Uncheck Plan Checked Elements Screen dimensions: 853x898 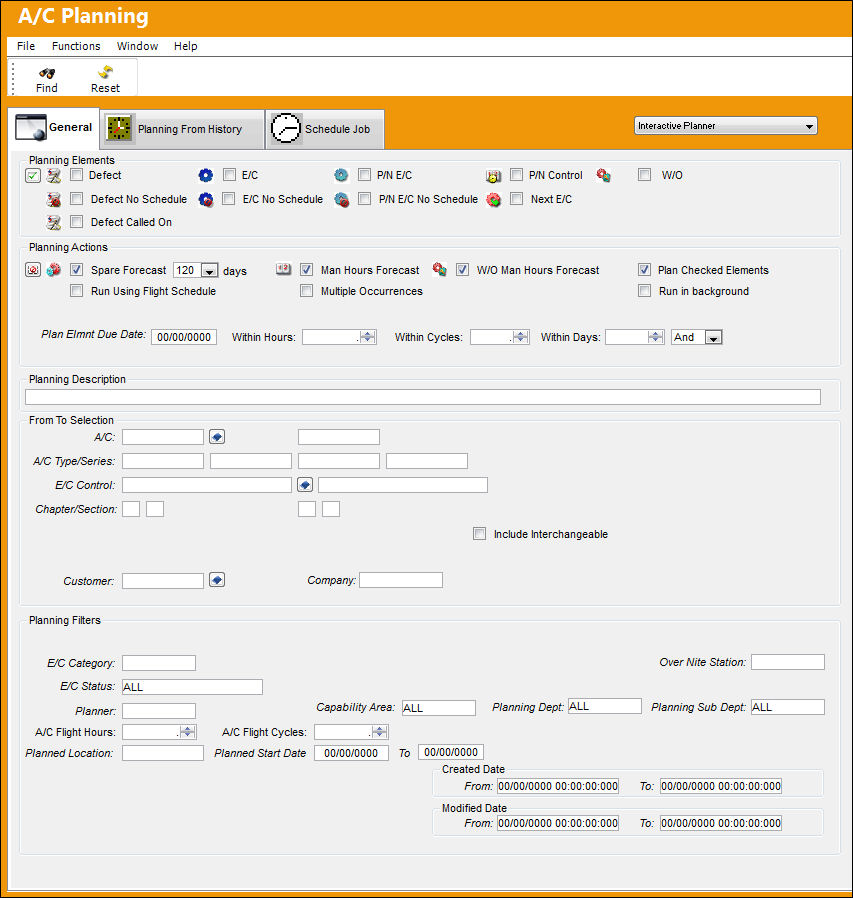644,269
